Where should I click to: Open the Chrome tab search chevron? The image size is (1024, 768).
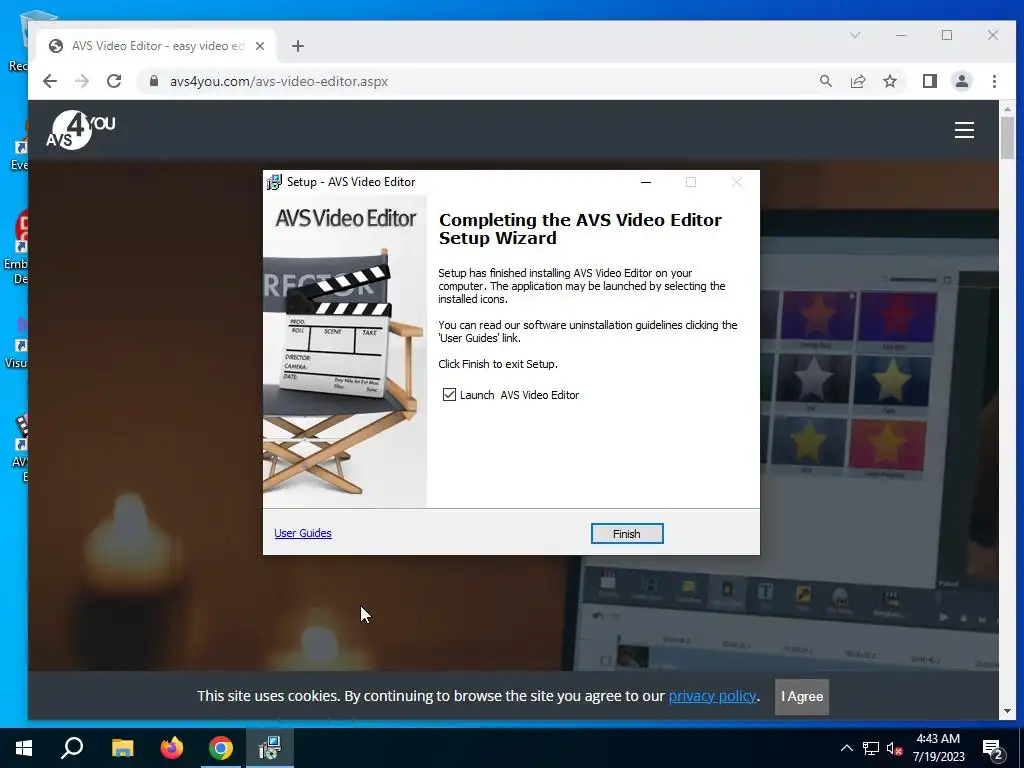(854, 35)
